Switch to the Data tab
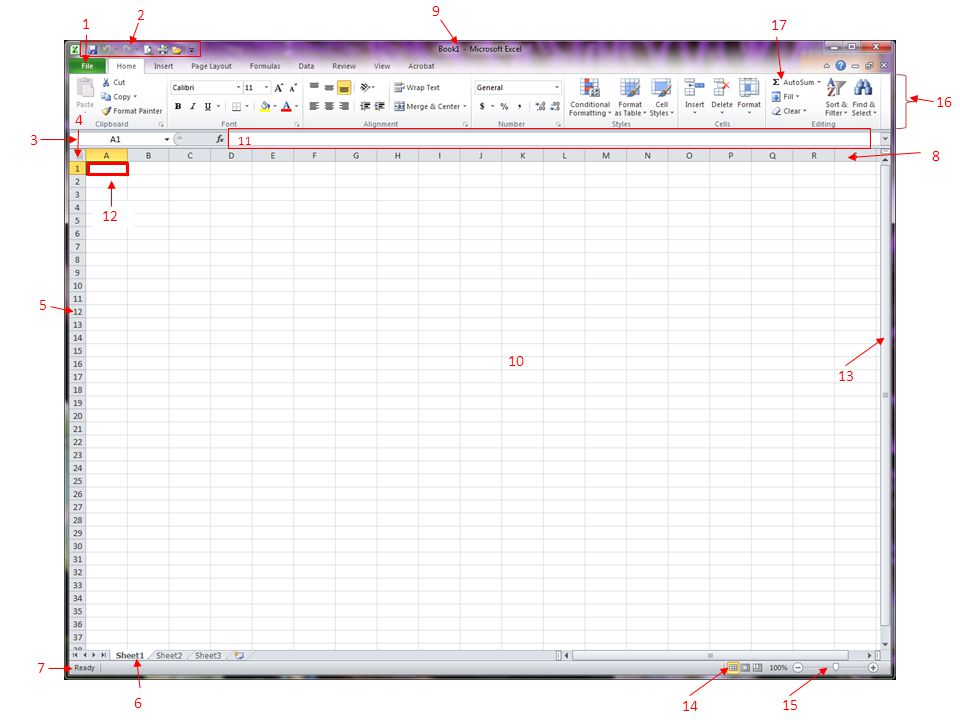The image size is (960, 720). pyautogui.click(x=306, y=66)
